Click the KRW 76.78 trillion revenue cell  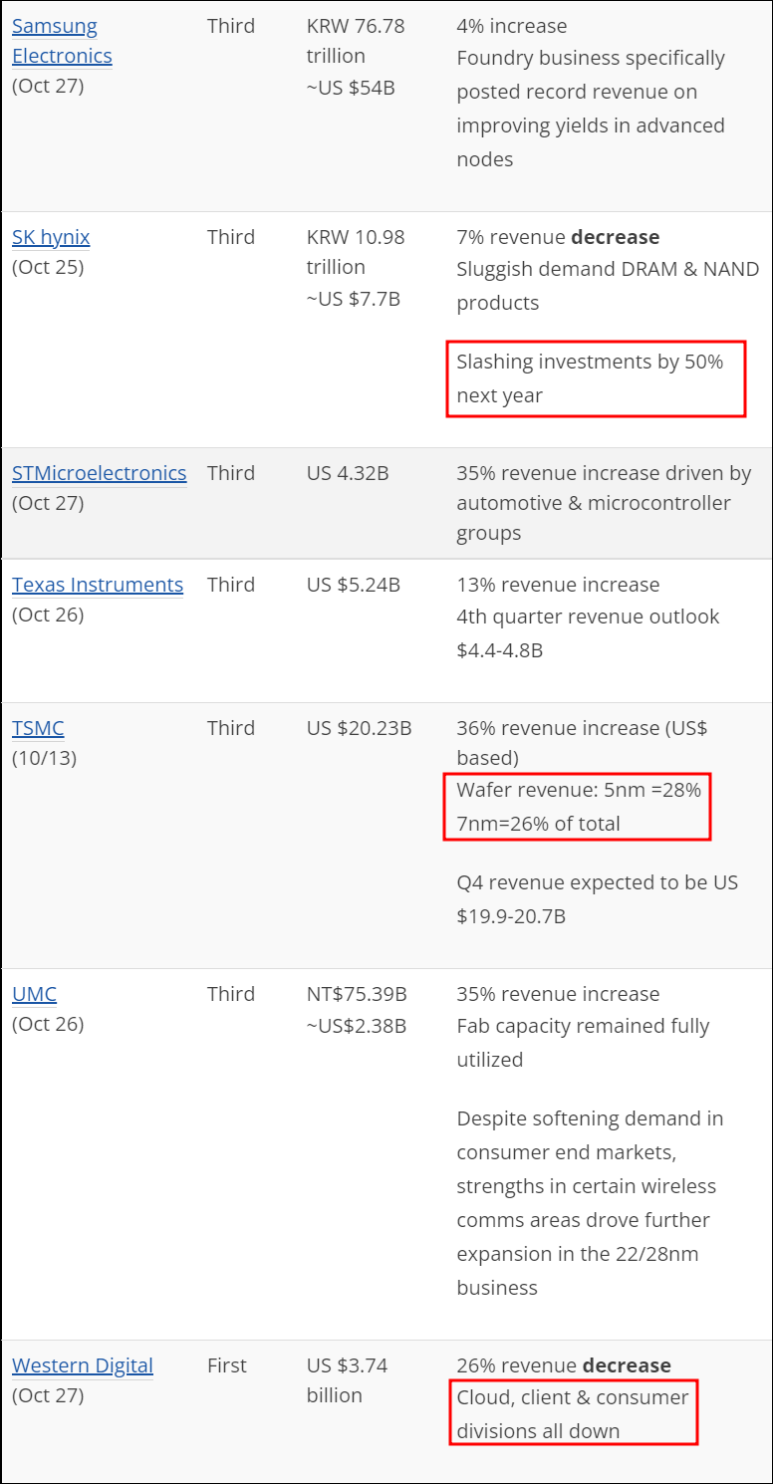click(356, 41)
